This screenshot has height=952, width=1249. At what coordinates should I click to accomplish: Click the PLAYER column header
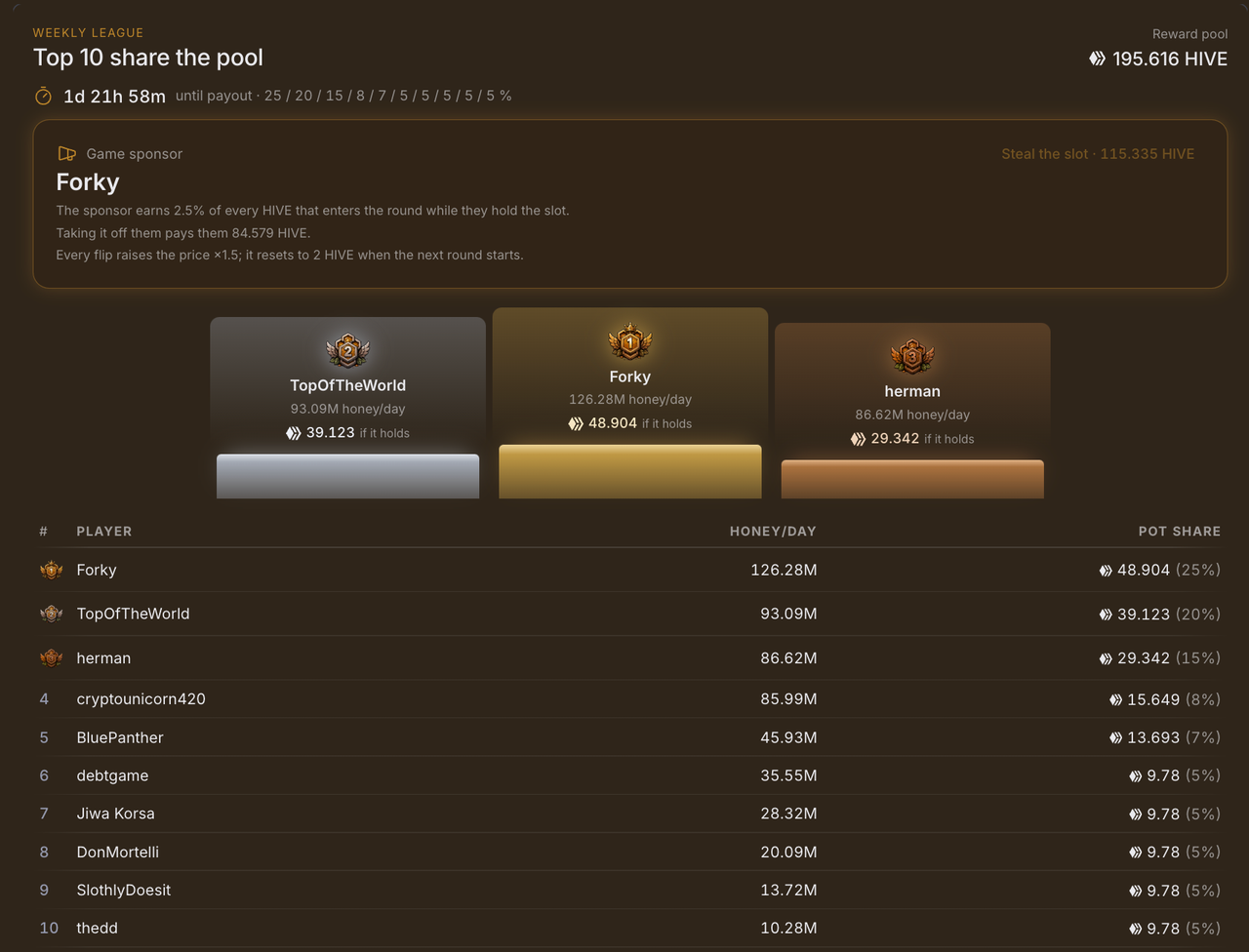click(x=104, y=532)
